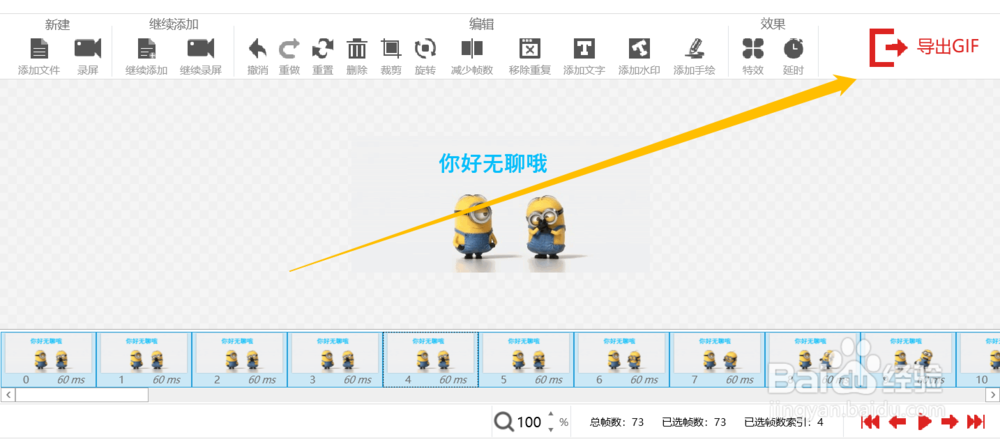Click the 你好无聊哦 text in preview

click(x=492, y=164)
